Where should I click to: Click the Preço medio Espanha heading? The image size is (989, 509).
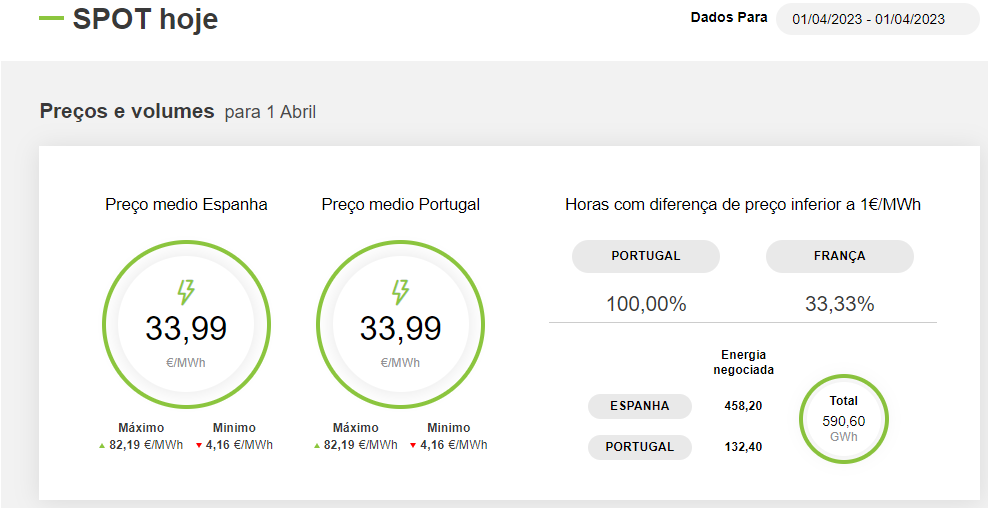coord(186,205)
